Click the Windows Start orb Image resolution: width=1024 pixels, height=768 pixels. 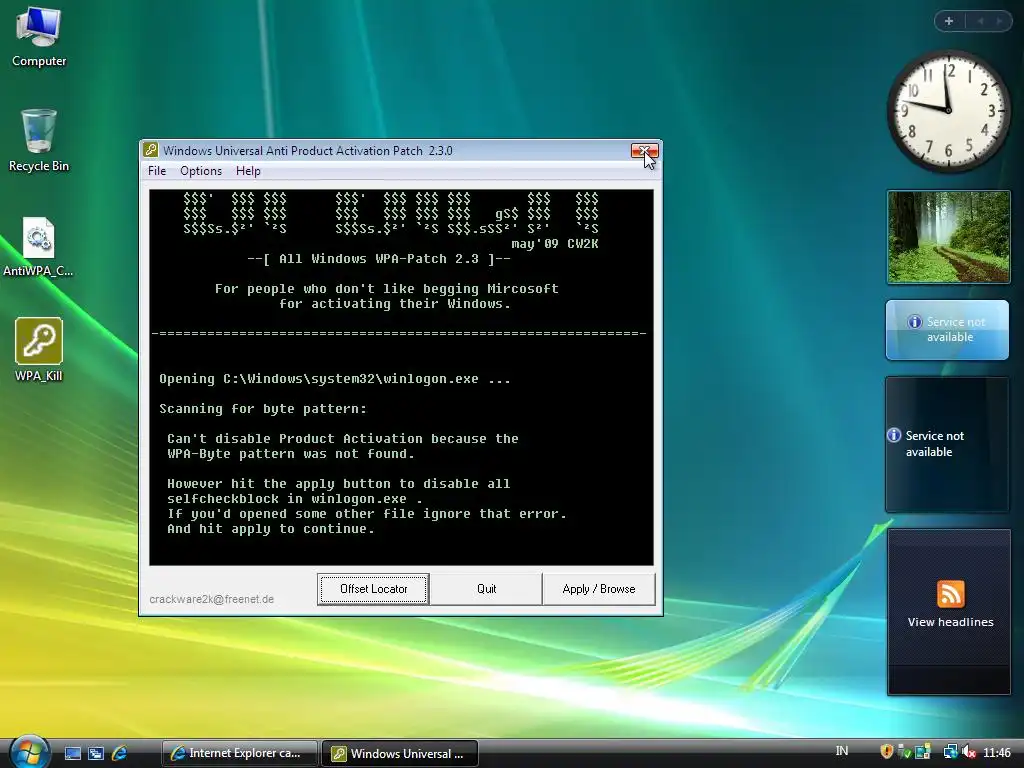tap(29, 753)
